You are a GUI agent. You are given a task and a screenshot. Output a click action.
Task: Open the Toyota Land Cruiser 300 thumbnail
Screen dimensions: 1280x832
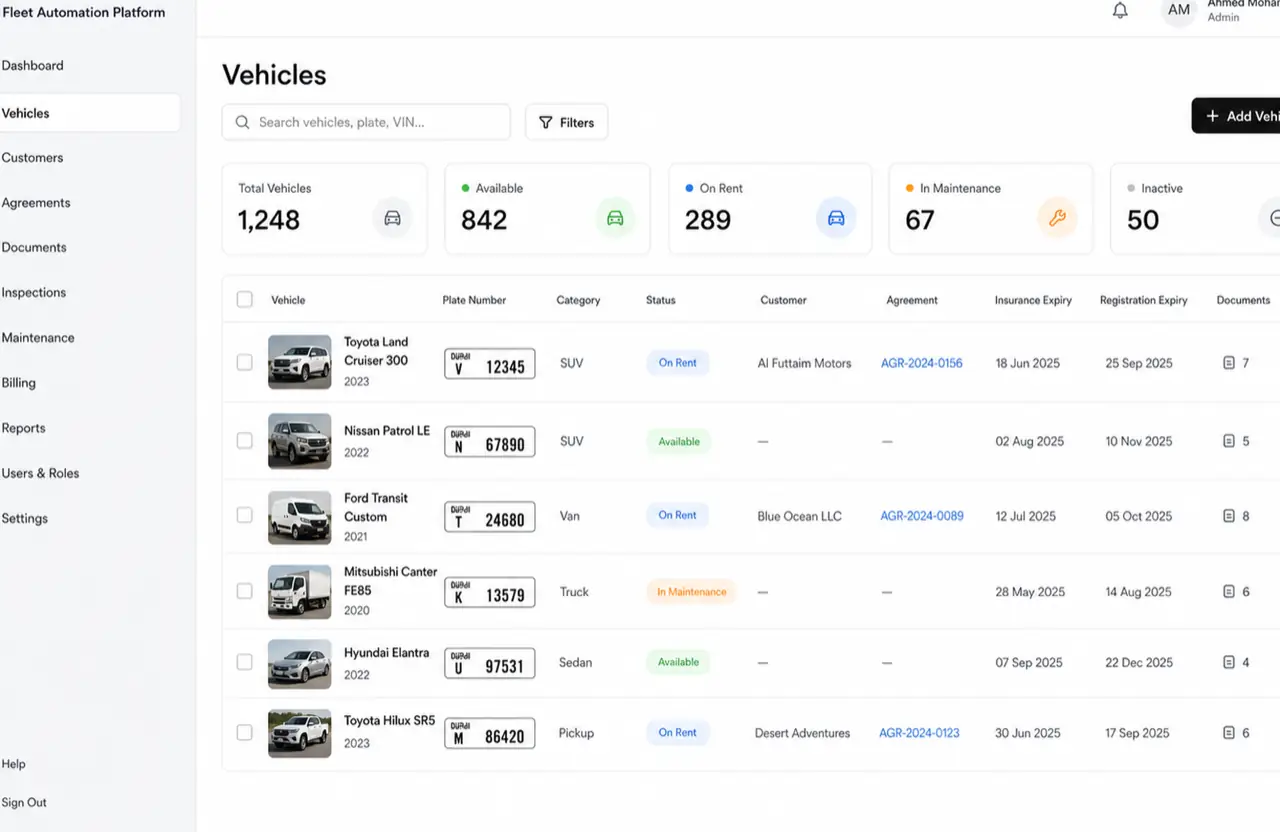coord(299,362)
